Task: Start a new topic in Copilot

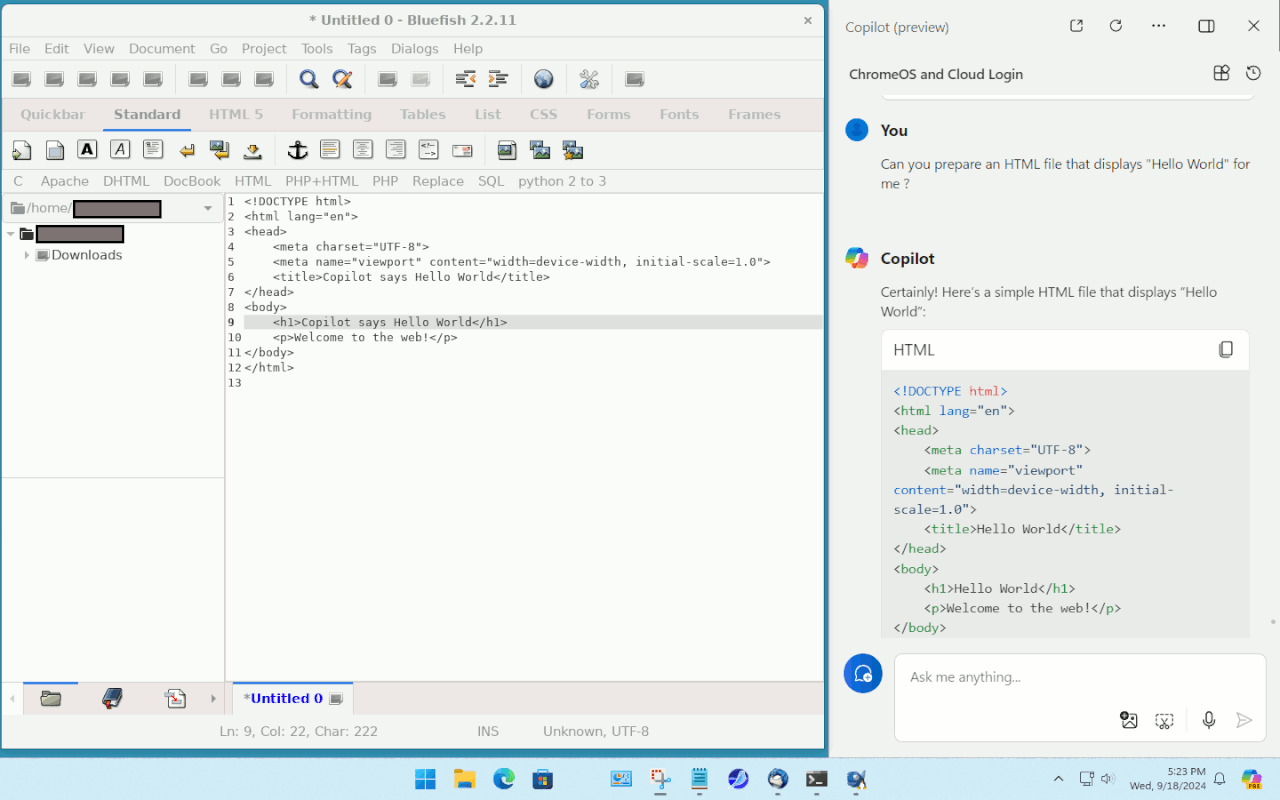Action: click(863, 674)
